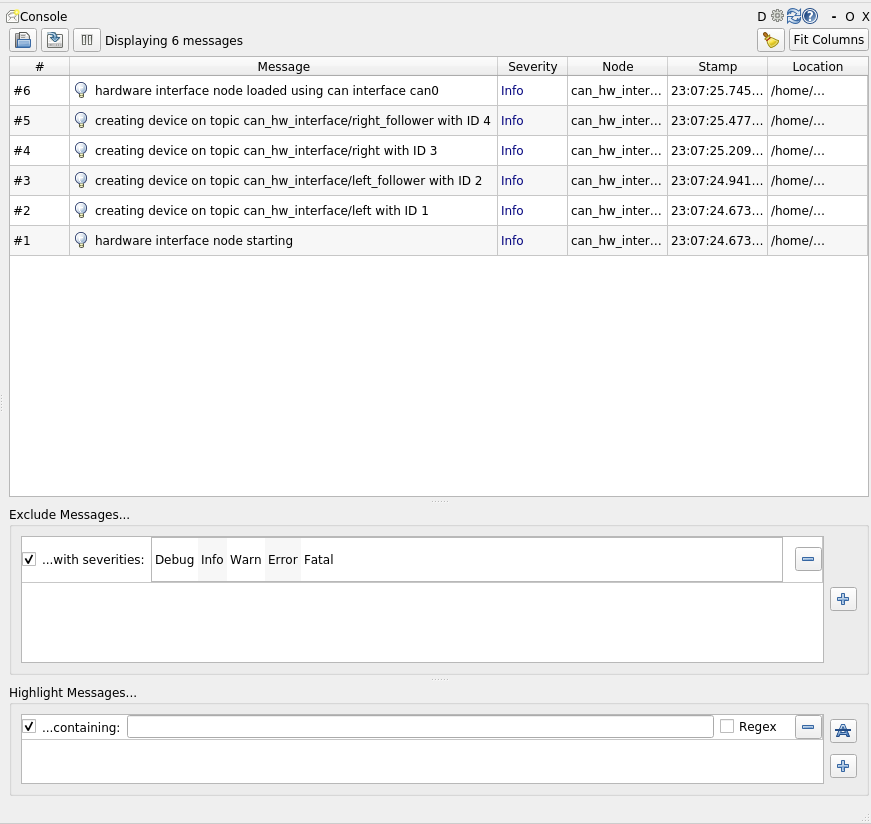The height and width of the screenshot is (824, 871).
Task: Pause the console message stream
Action: (87, 40)
